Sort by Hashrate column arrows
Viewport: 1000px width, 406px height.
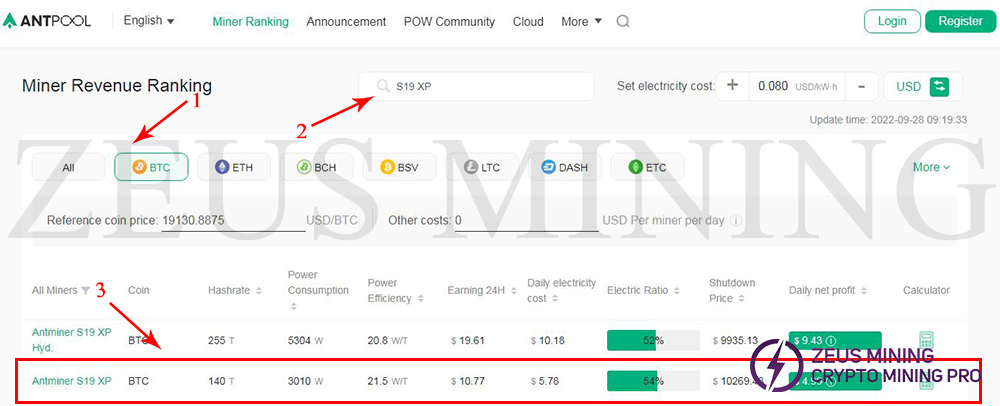tap(259, 291)
